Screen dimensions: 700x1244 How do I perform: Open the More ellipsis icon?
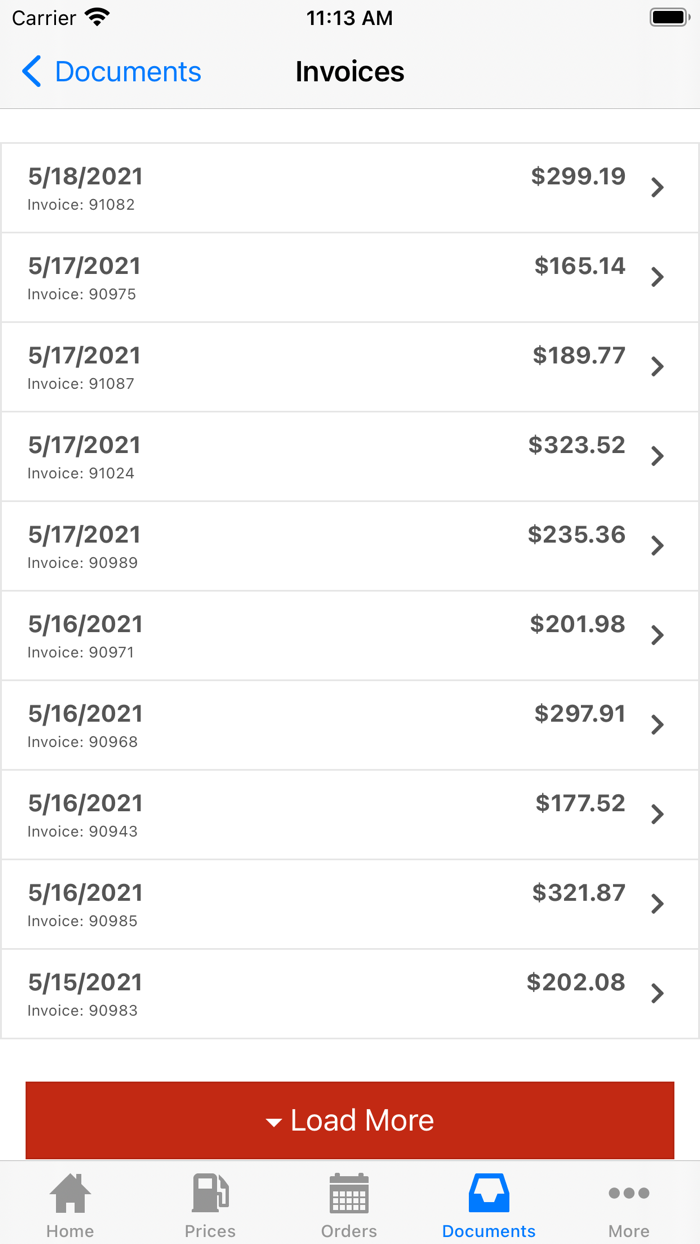coord(629,1193)
